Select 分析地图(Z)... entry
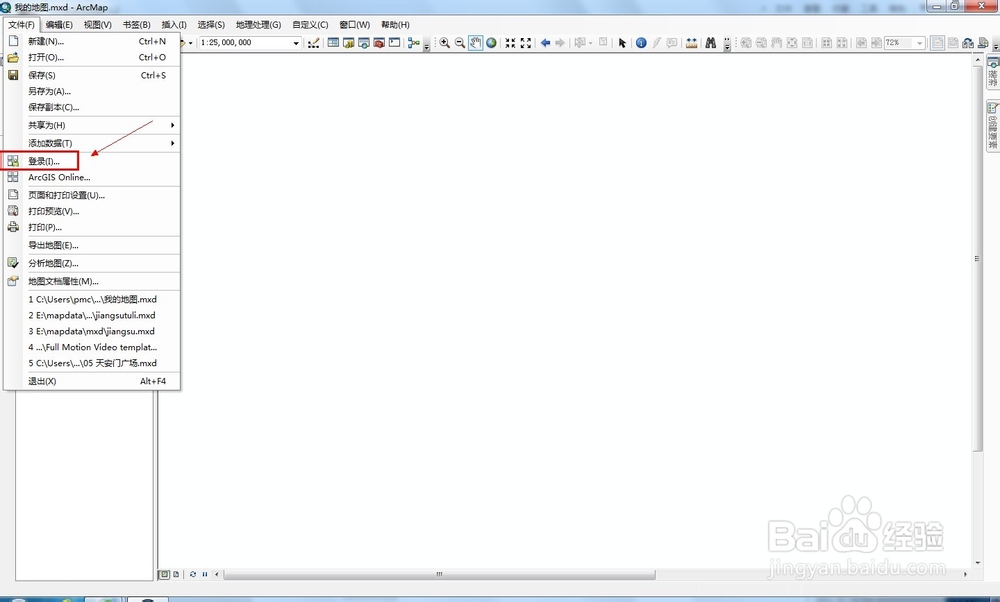The image size is (1000, 602). [92, 263]
